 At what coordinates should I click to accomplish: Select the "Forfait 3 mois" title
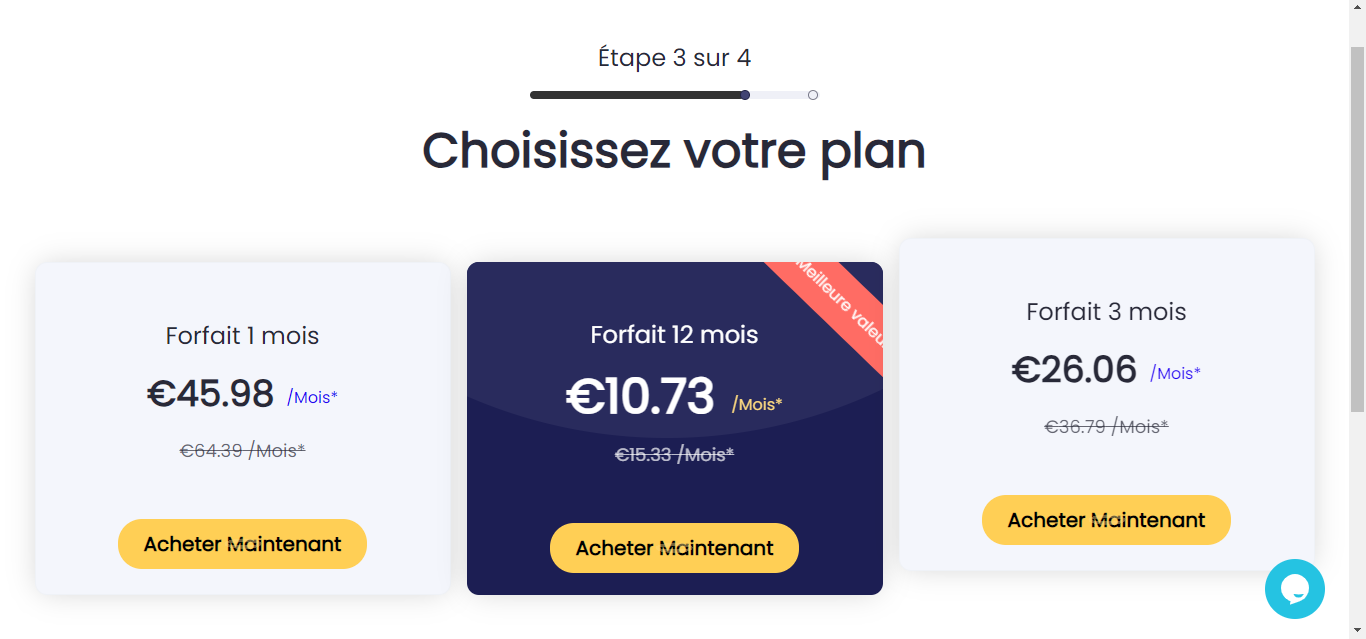(x=1106, y=311)
